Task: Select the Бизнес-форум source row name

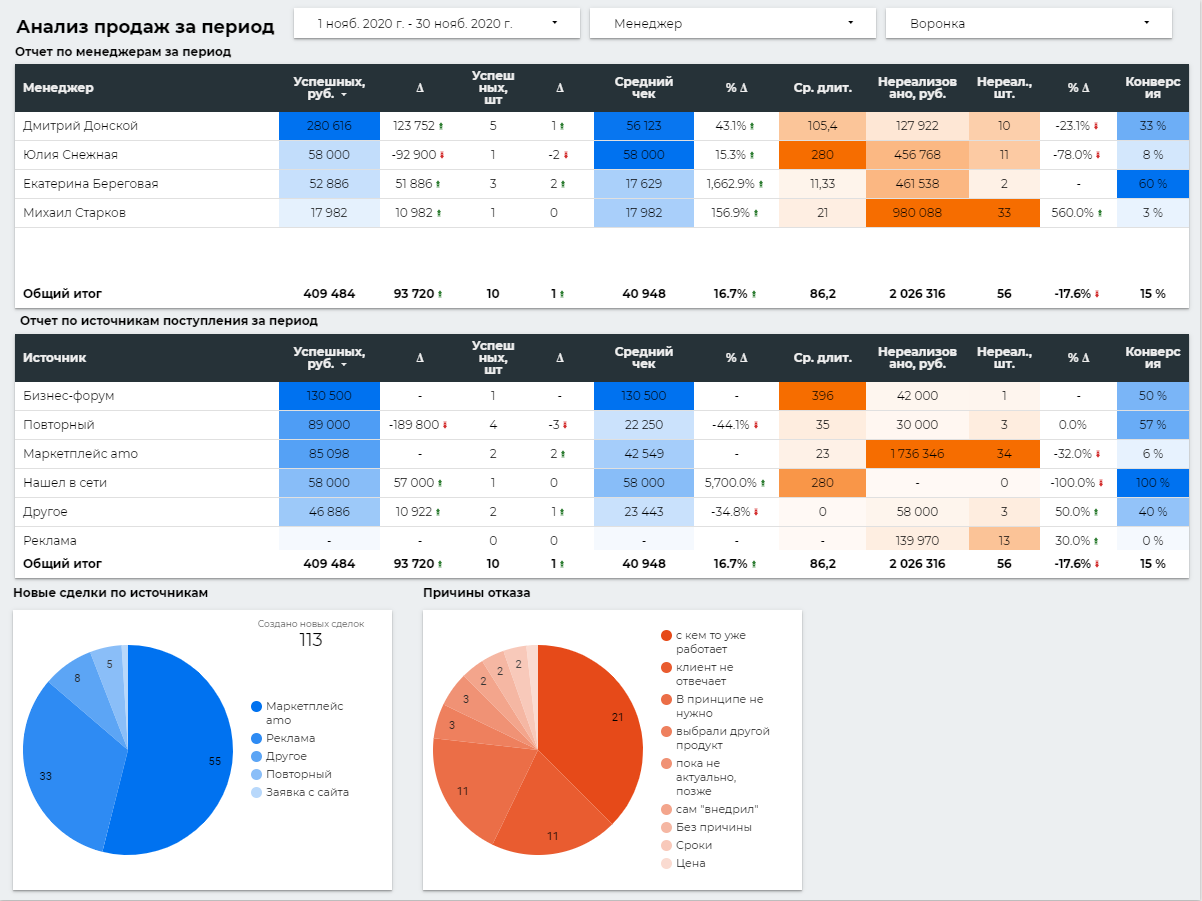Action: 69,396
